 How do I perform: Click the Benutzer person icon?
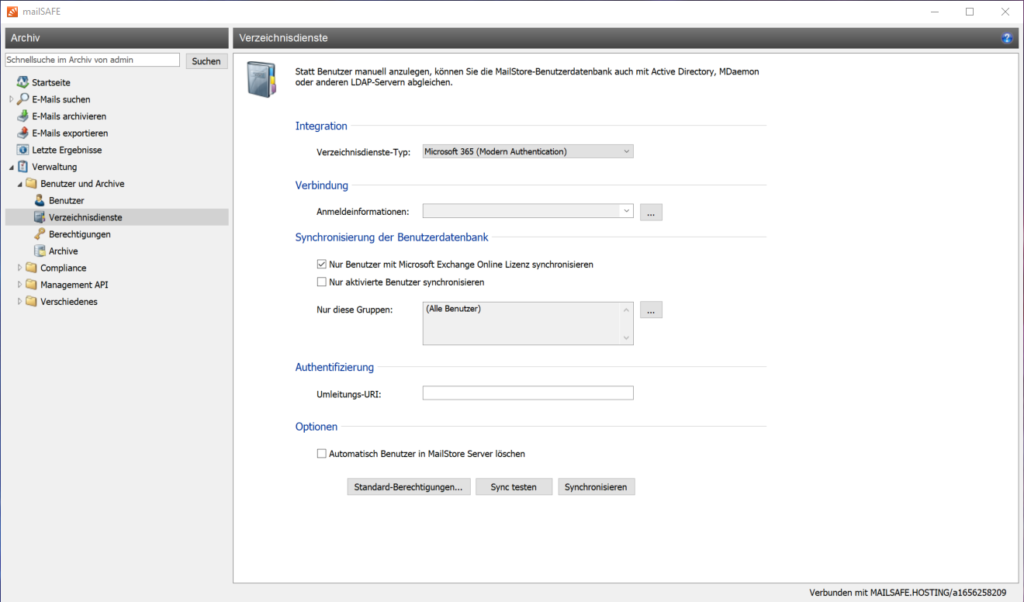(40, 201)
